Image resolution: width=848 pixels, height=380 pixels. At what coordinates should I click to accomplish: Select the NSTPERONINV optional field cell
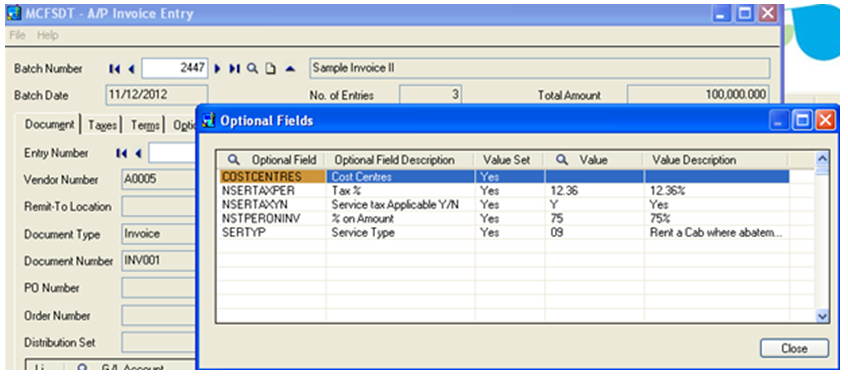pyautogui.click(x=272, y=219)
